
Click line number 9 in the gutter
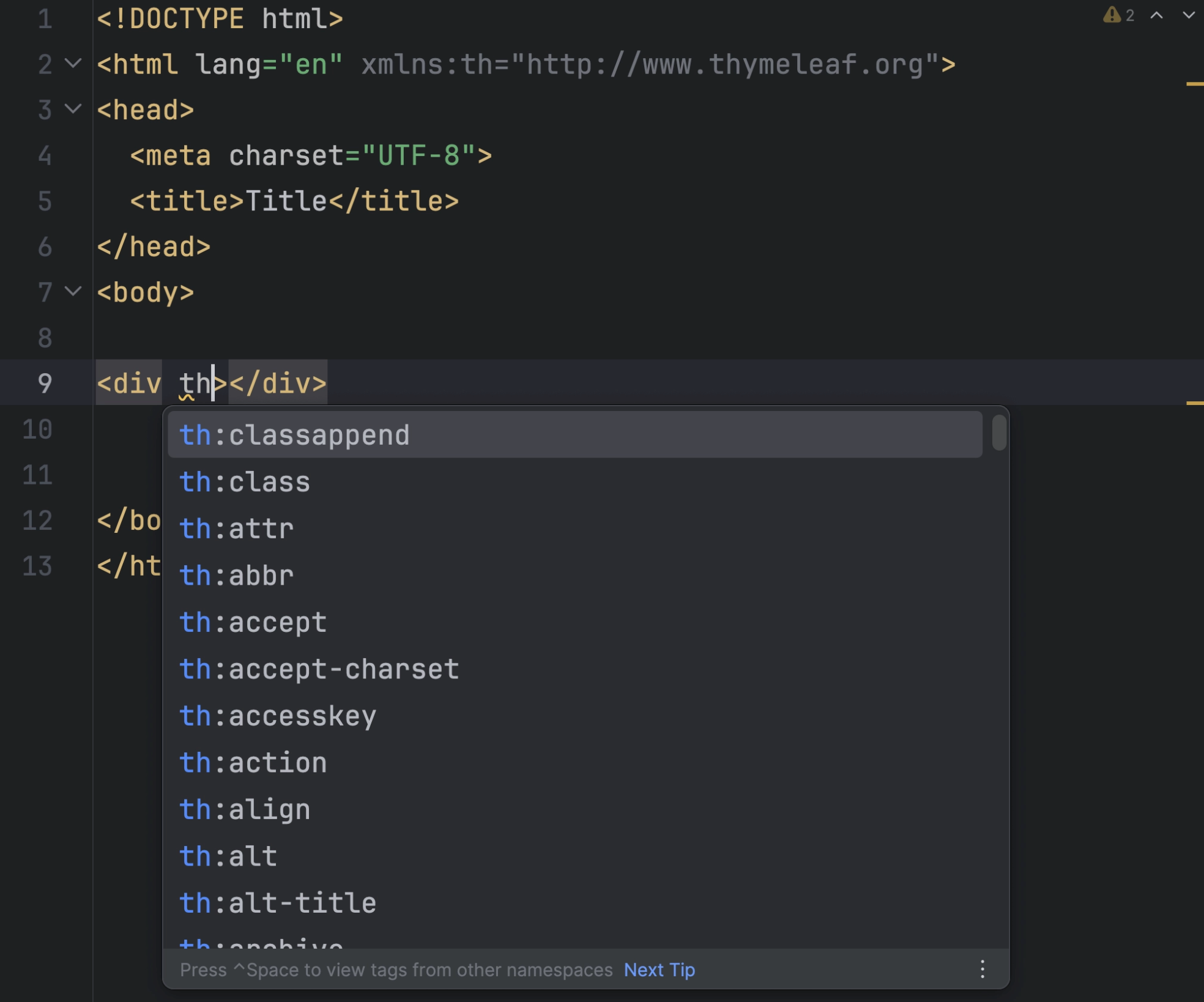tap(45, 383)
